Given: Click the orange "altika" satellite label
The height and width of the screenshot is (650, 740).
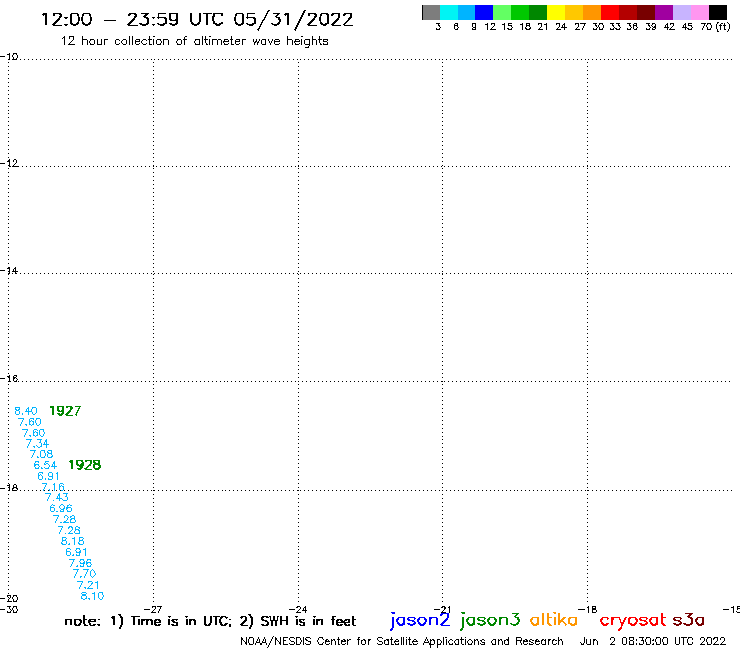Looking at the screenshot, I should click(x=554, y=619).
